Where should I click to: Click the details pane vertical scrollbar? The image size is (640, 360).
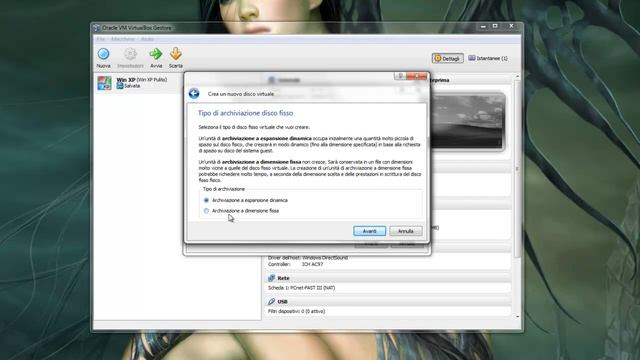click(517, 168)
